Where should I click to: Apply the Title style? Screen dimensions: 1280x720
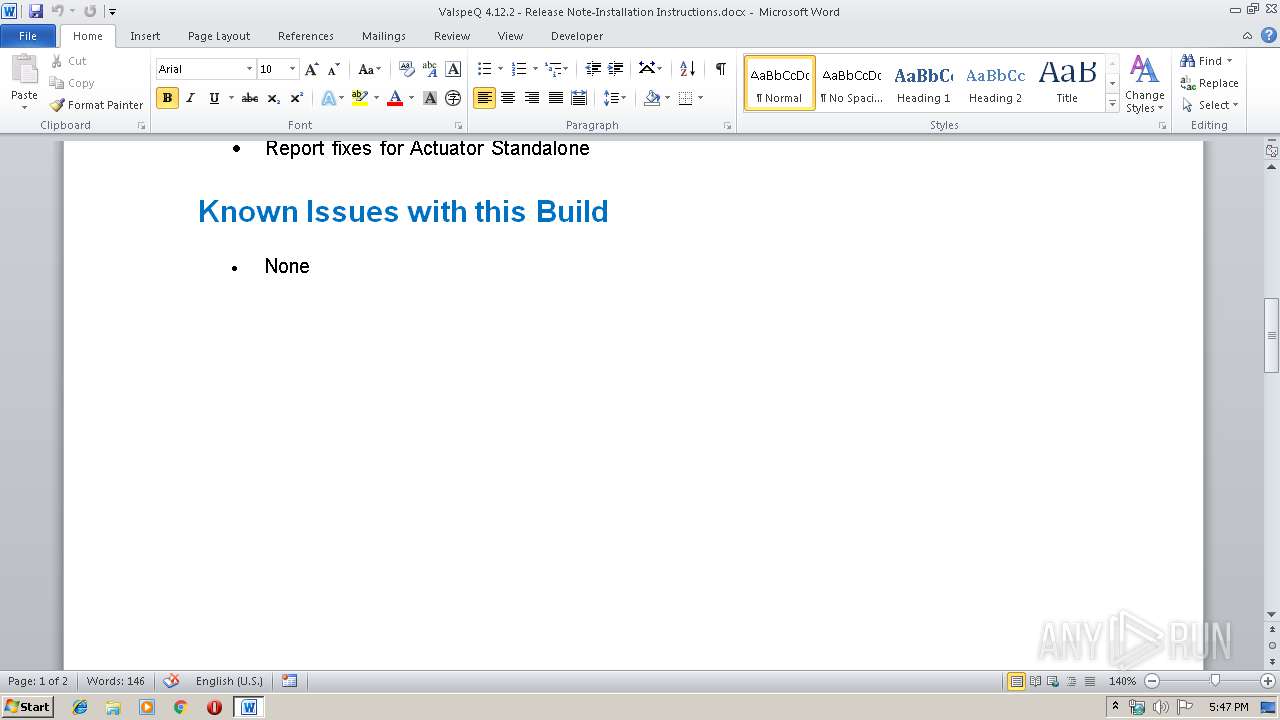pos(1067,83)
